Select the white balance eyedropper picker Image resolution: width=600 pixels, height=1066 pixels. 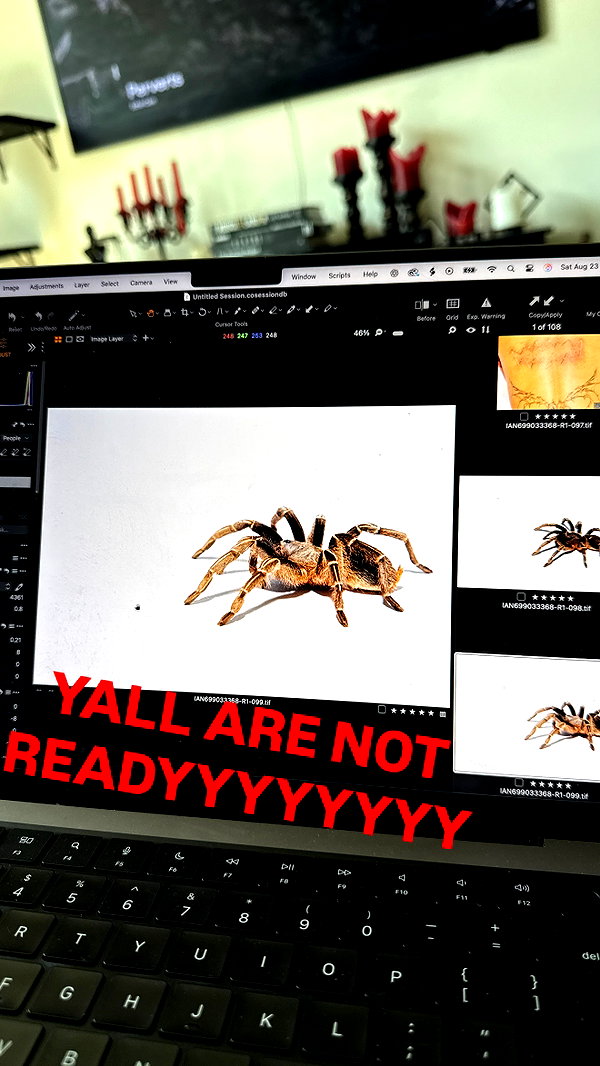pos(19,586)
